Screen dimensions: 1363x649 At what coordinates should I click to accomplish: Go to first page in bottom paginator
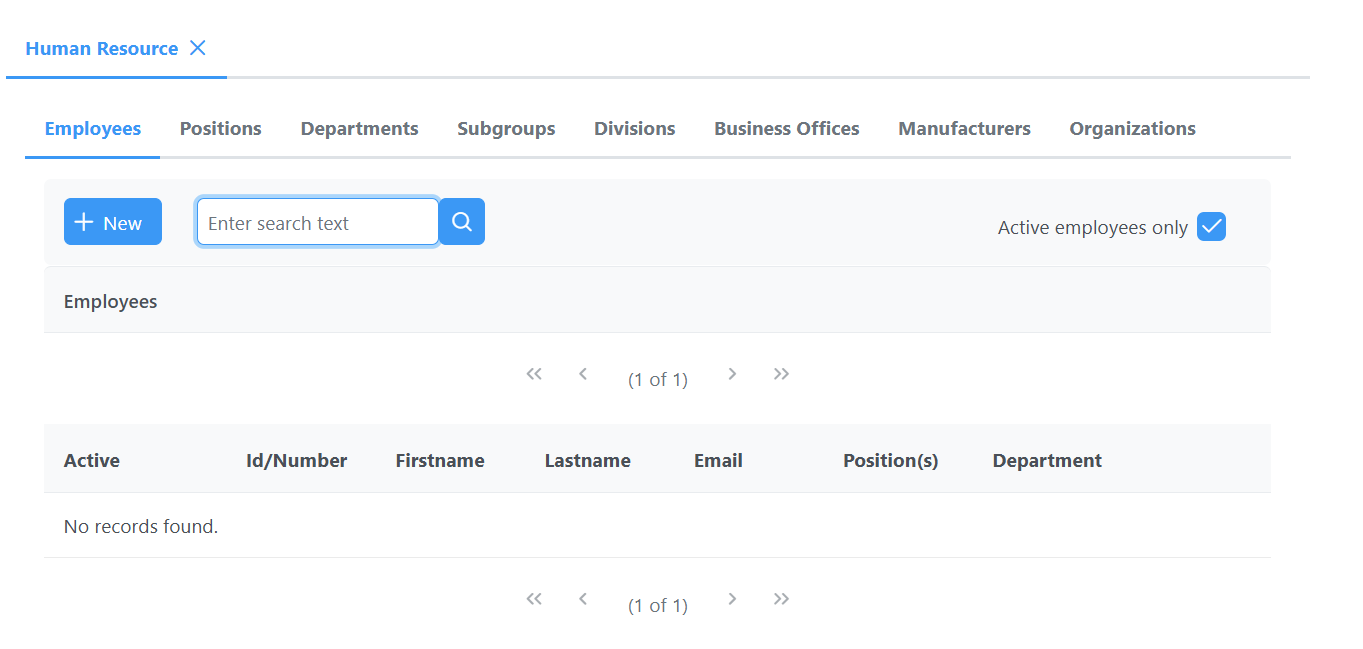tap(534, 599)
